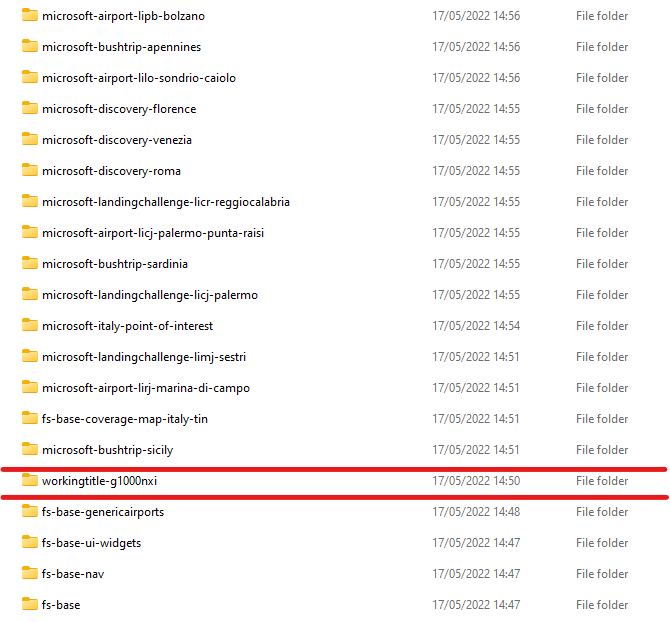Select the microsoft-airport-lilo-sondrio-caiolo name
This screenshot has width=670, height=622.
tap(139, 78)
